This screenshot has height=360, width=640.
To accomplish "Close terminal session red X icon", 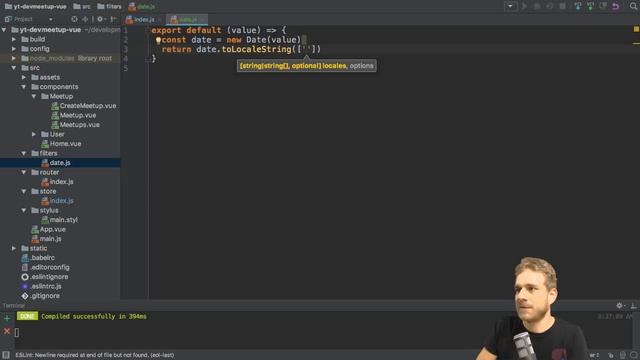I will [x=7, y=331].
